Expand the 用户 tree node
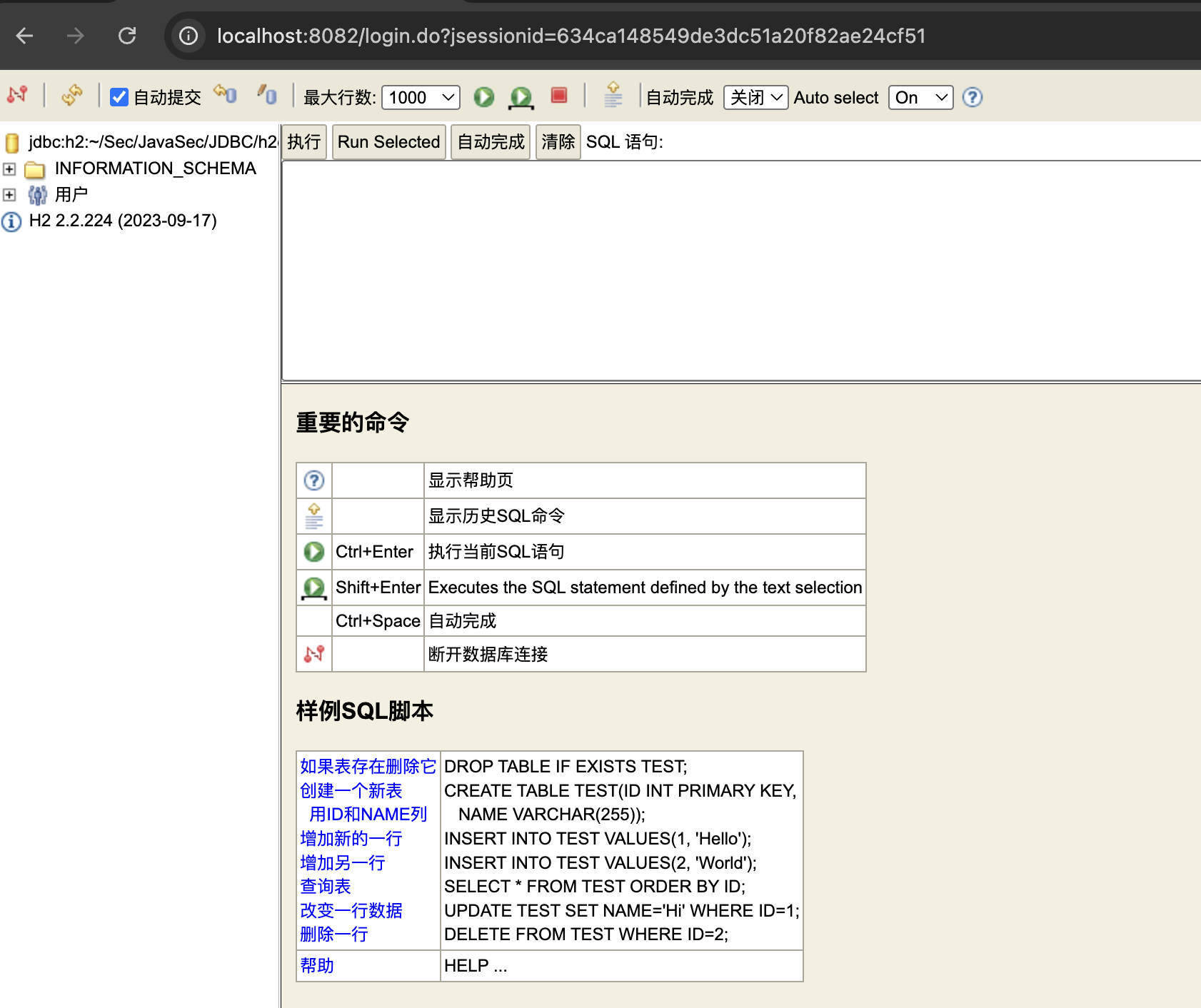 pyautogui.click(x=9, y=195)
